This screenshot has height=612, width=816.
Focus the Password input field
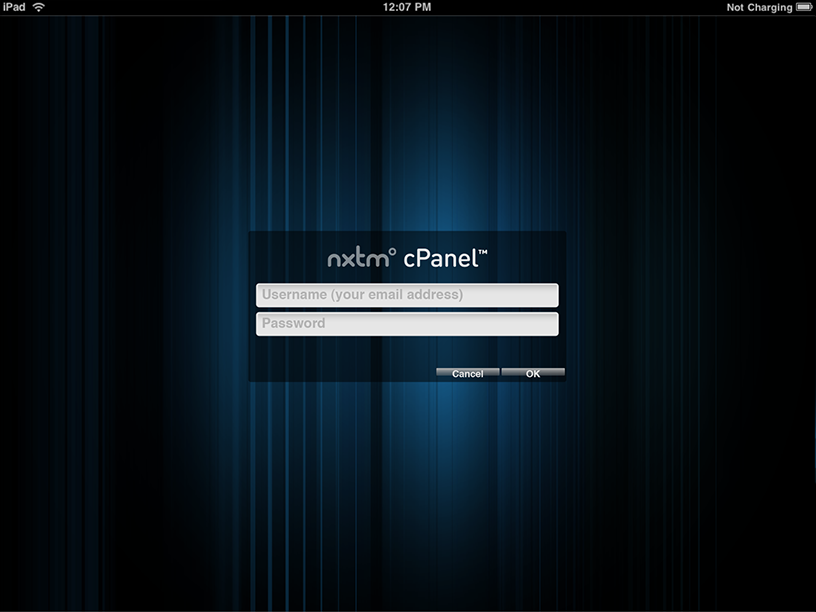[407, 324]
